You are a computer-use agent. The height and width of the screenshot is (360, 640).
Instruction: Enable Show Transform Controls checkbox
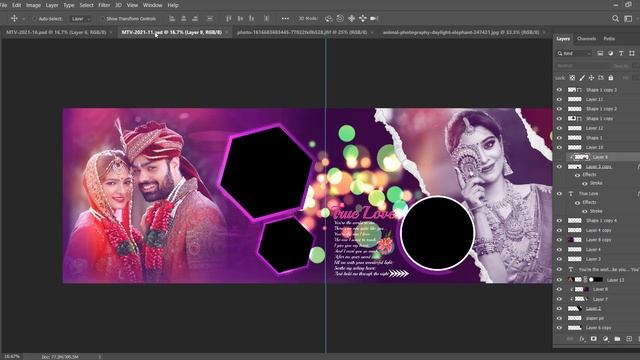click(x=102, y=19)
